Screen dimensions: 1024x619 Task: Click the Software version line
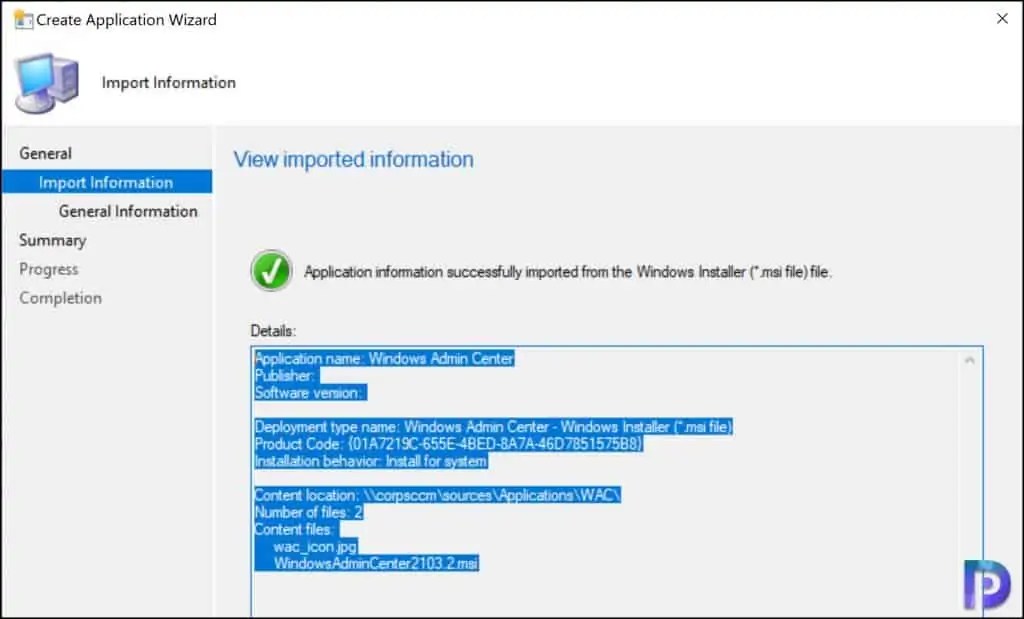310,392
